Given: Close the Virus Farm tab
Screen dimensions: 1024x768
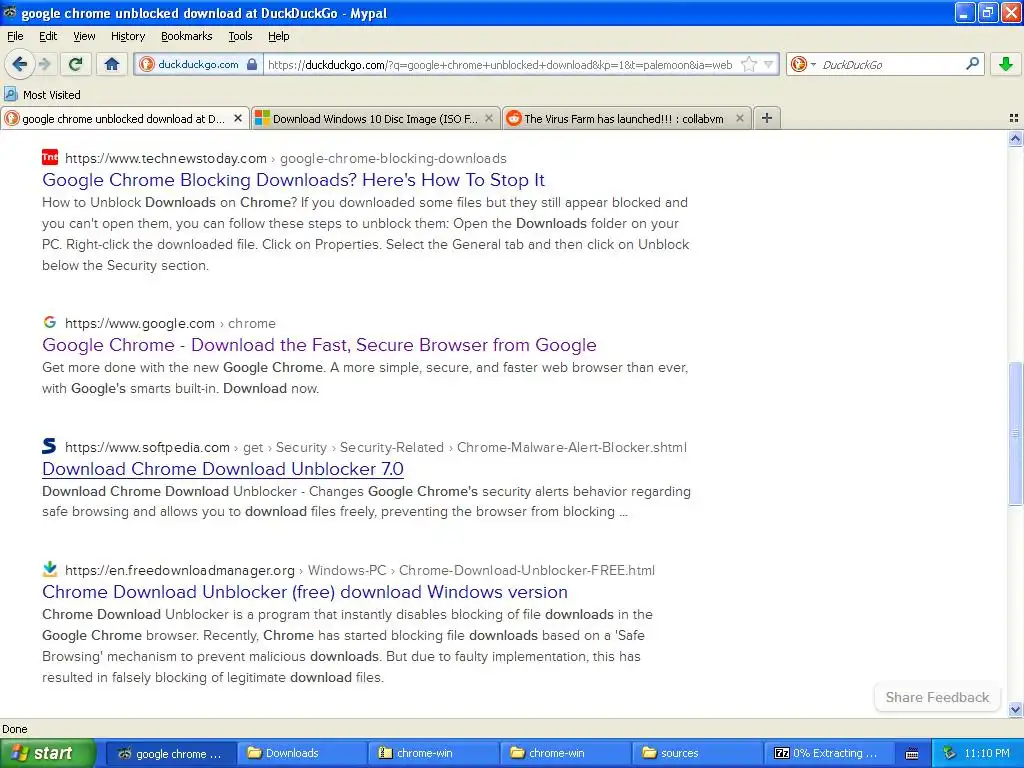Looking at the screenshot, I should (739, 118).
